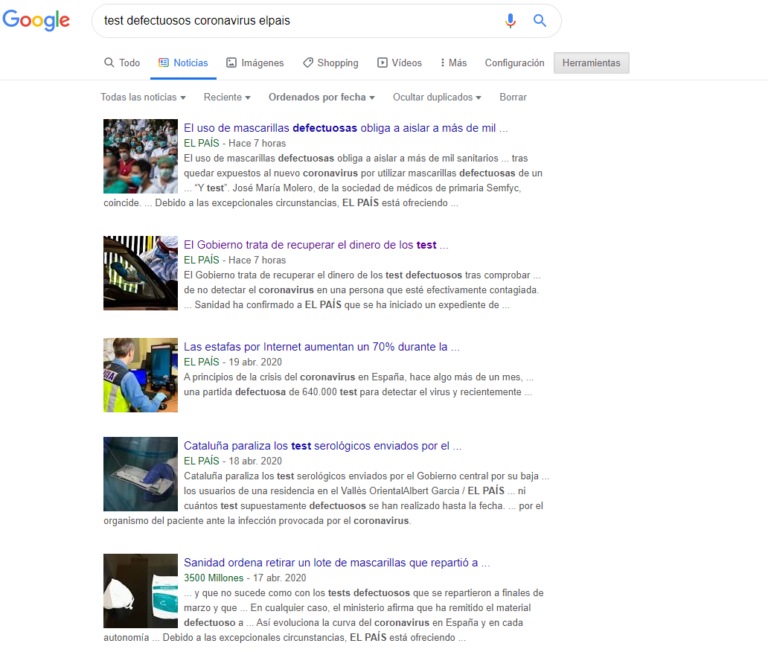Click the magnifying glass search button
The image size is (768, 652).
click(x=540, y=21)
